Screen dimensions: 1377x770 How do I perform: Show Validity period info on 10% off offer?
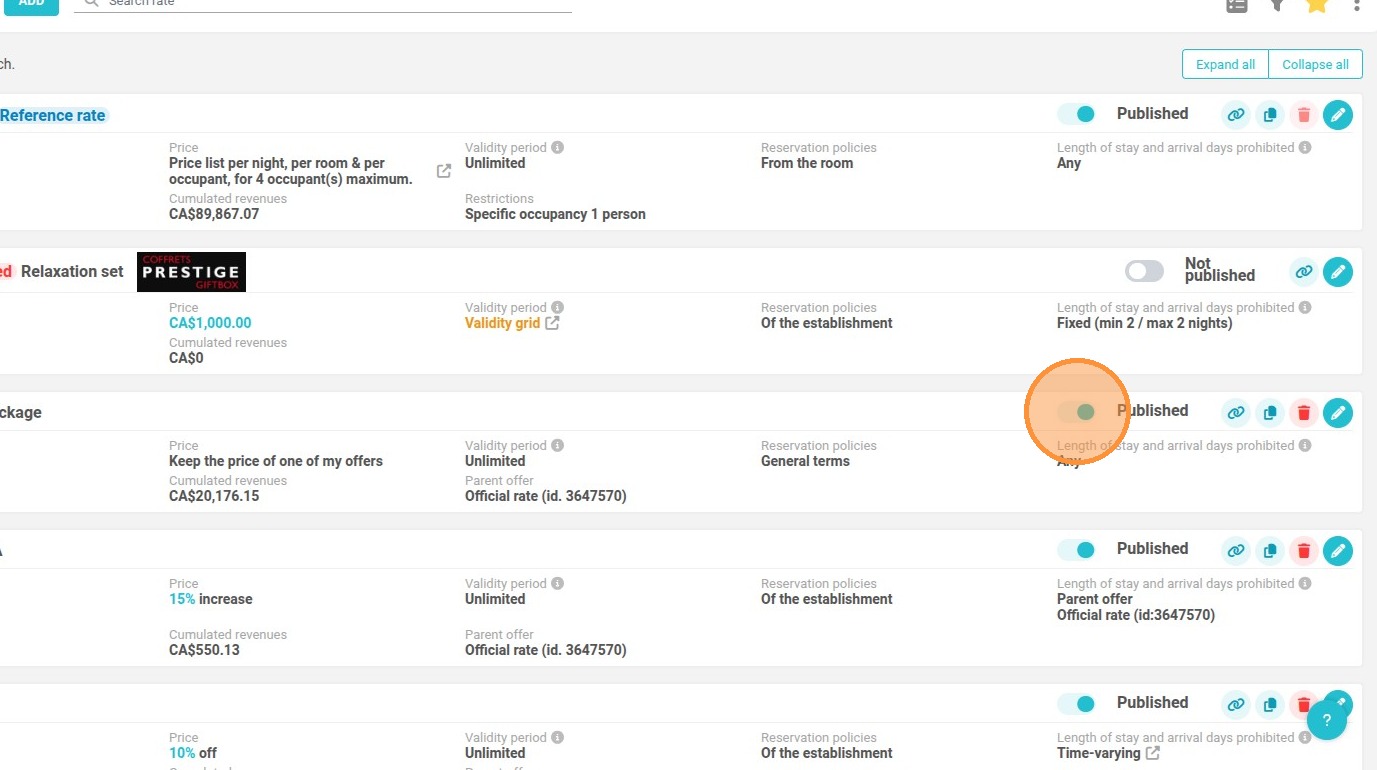click(x=557, y=737)
